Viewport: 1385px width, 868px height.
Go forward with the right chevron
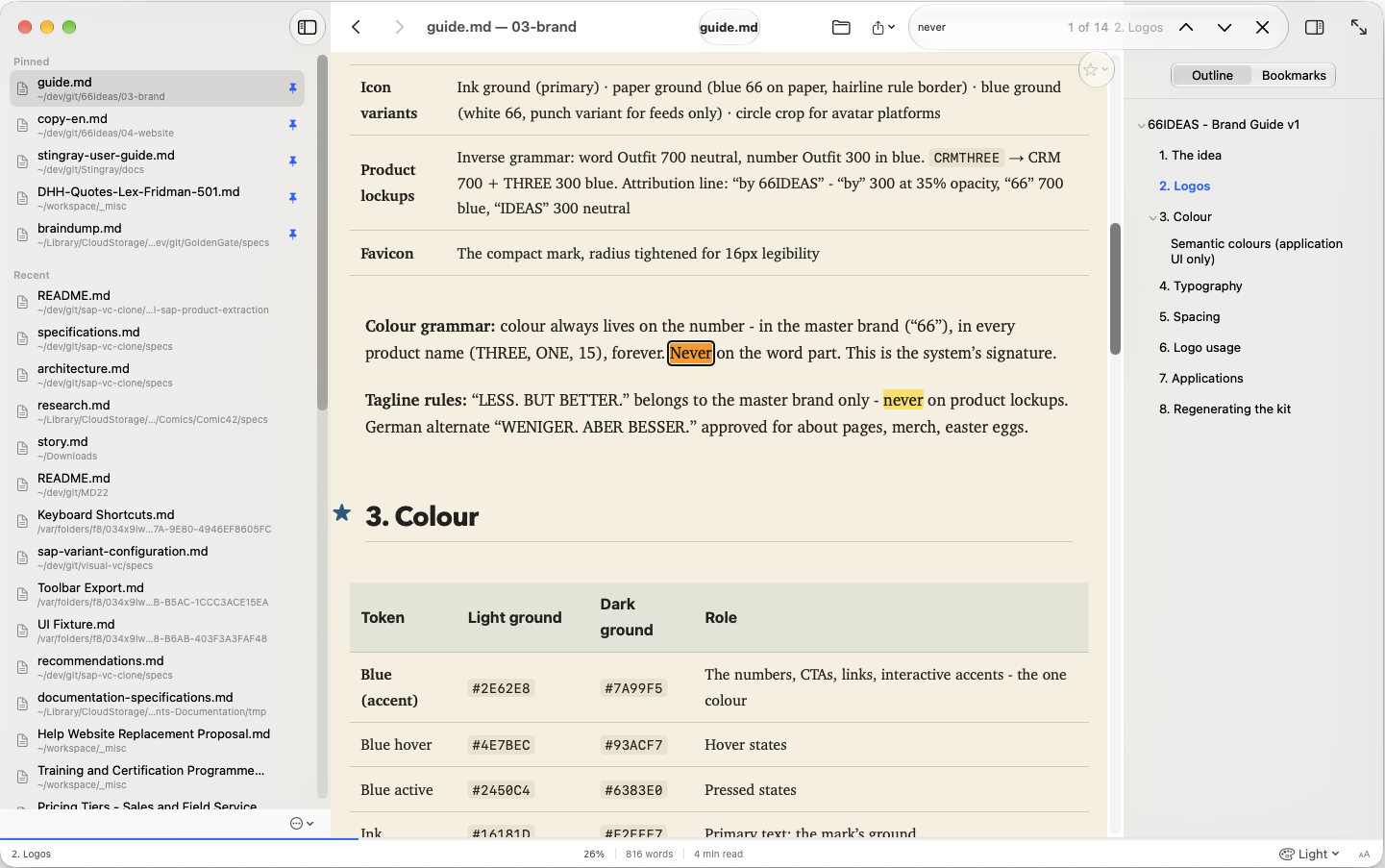coord(399,27)
